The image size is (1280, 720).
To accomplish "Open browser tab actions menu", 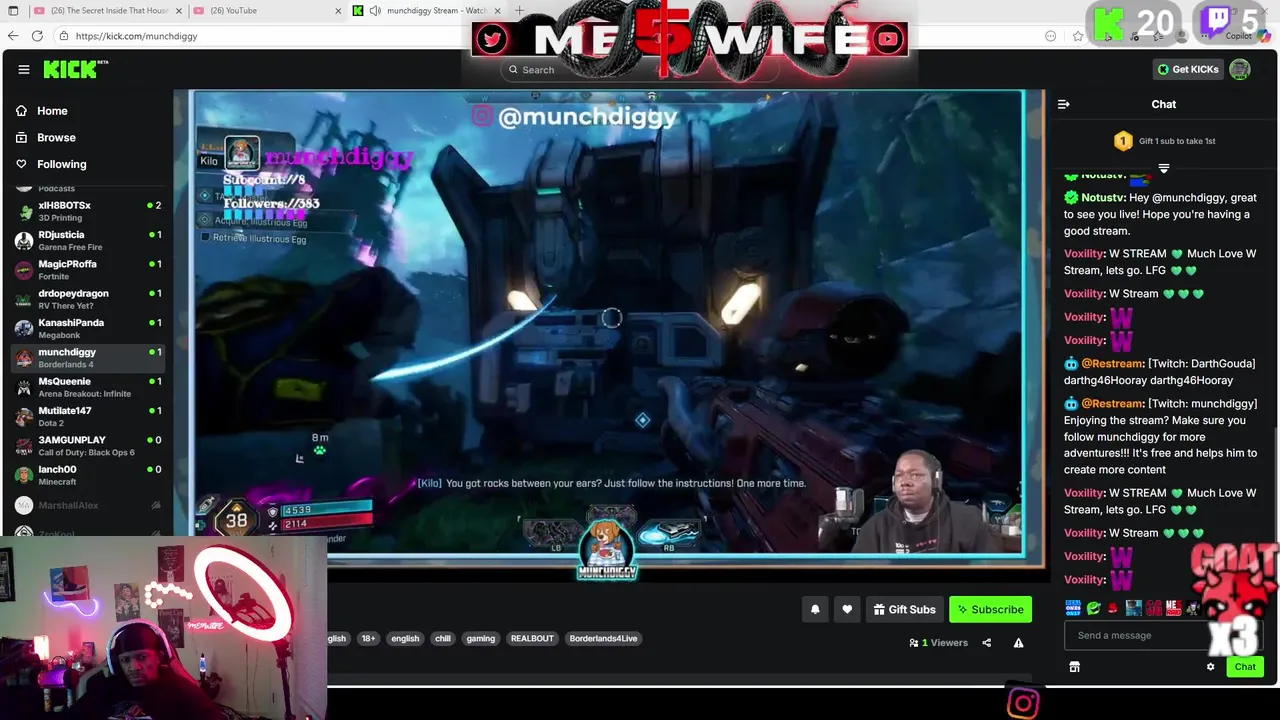I will click(x=13, y=10).
